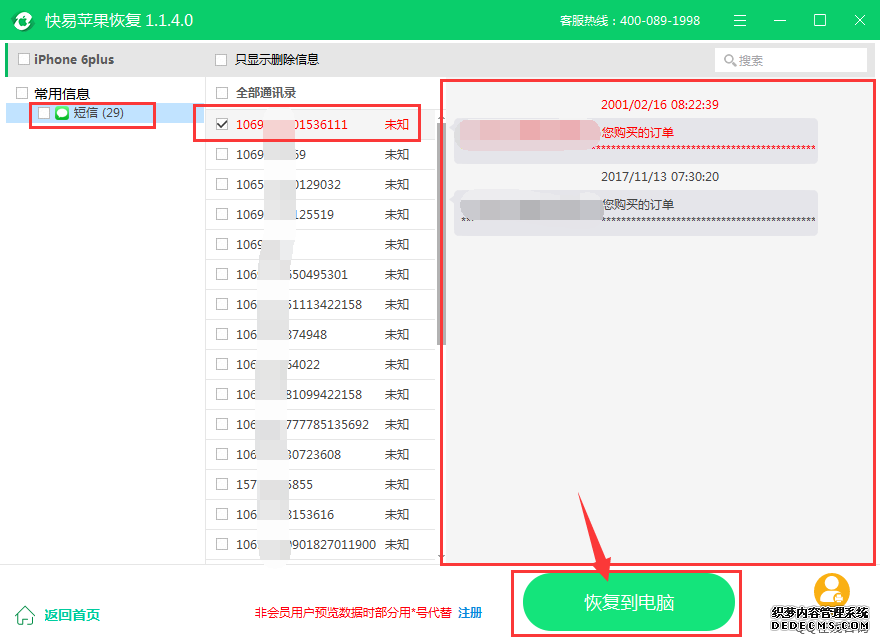Check the contact ending 0129032
Screen dimensions: 880x640
tap(222, 184)
